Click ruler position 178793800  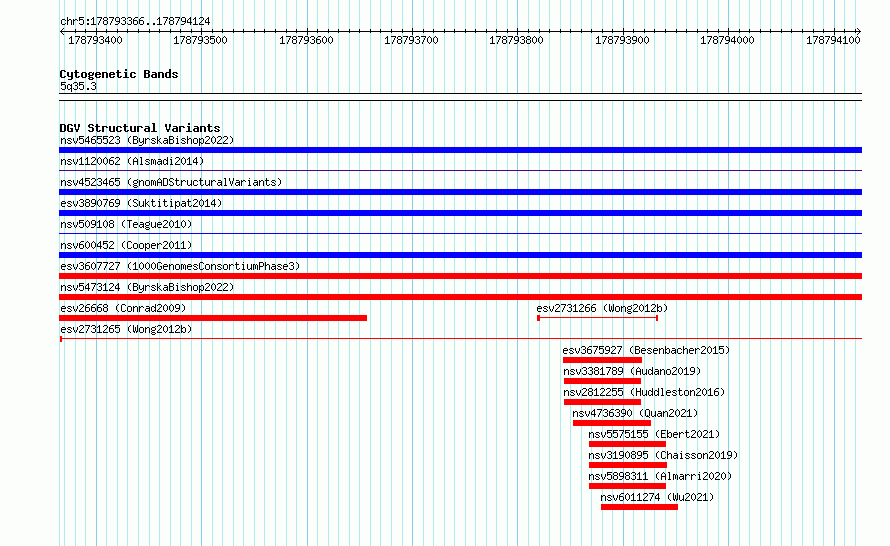517,40
